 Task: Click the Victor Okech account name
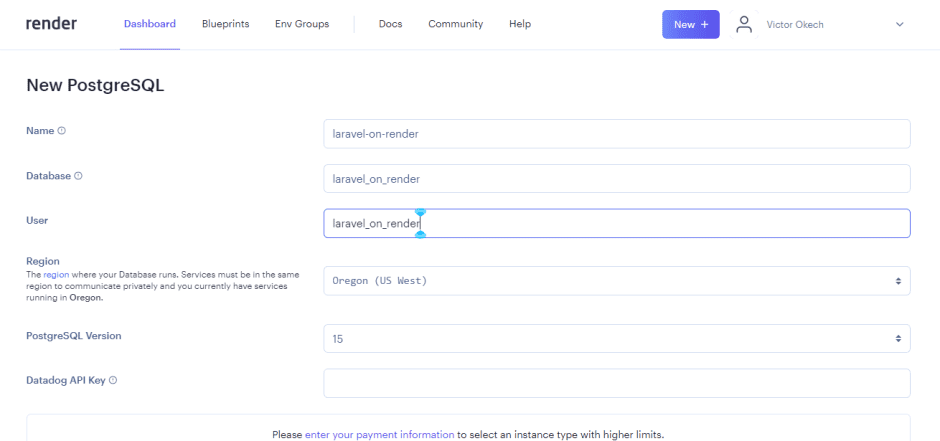pos(795,25)
